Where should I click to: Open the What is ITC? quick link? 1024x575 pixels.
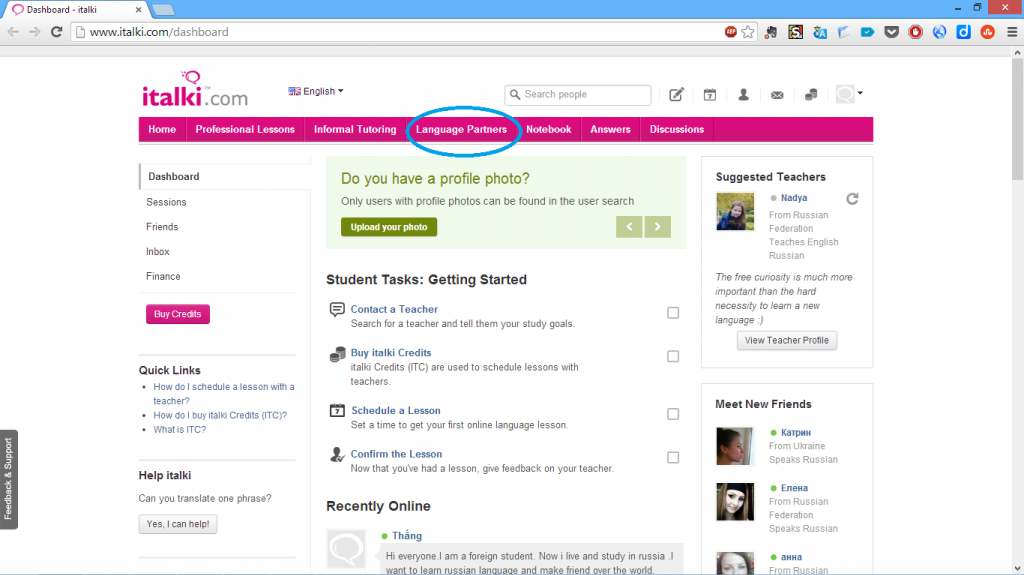click(x=180, y=429)
